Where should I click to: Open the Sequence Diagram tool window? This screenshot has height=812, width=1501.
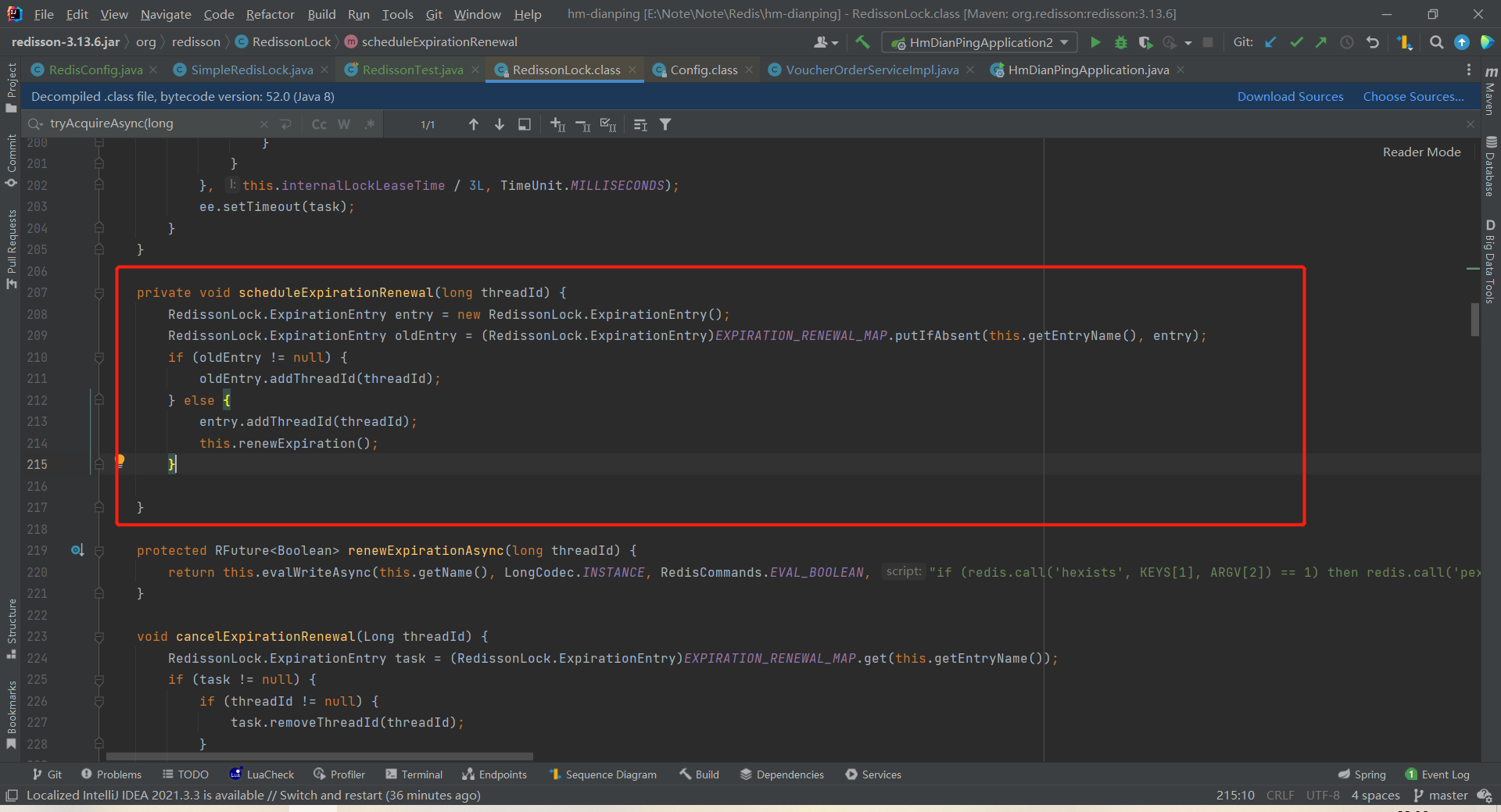(603, 774)
